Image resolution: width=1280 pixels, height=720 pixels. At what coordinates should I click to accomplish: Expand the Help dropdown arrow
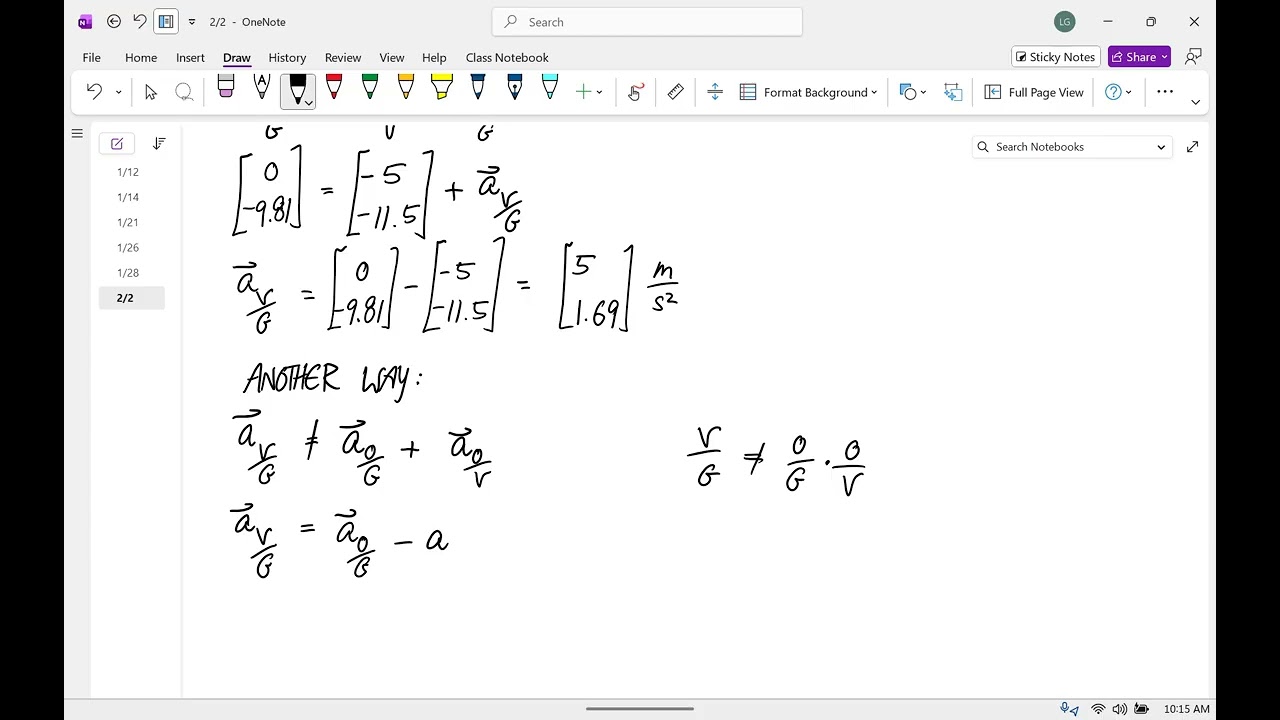tap(1129, 92)
